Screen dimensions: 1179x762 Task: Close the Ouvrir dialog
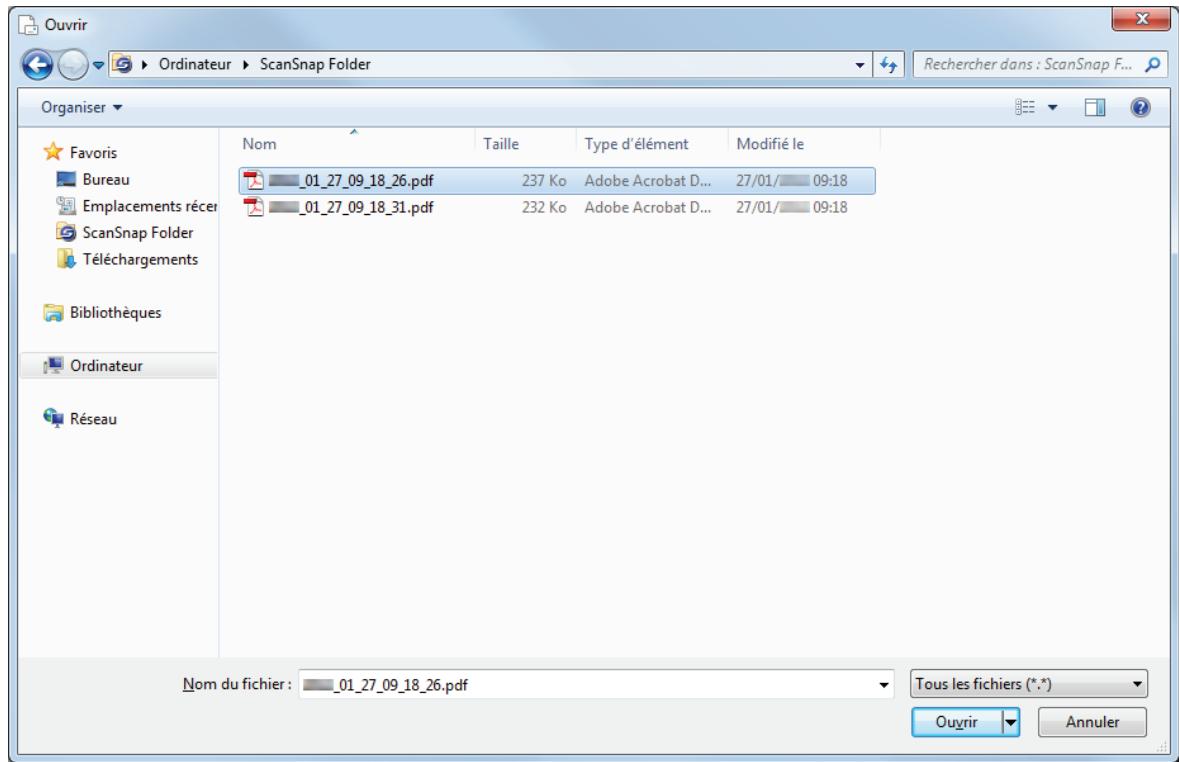click(x=1141, y=20)
